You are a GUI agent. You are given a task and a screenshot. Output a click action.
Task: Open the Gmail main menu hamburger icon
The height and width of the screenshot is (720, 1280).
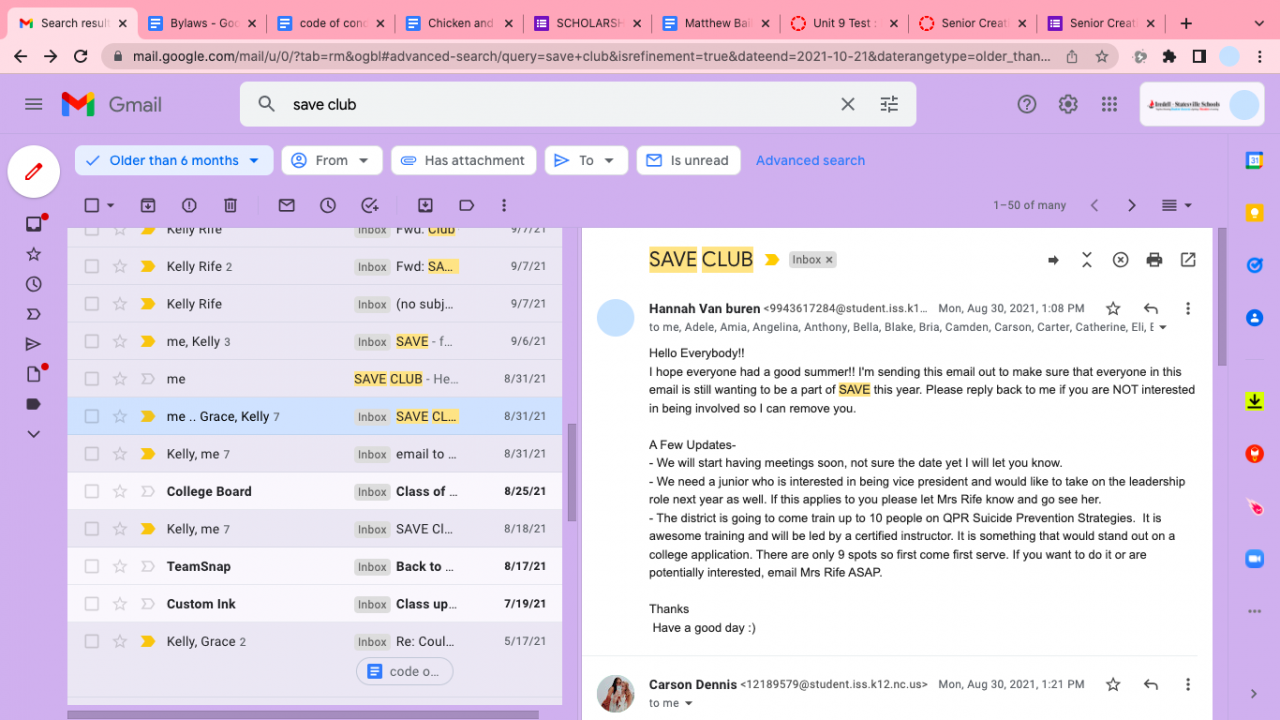34,104
